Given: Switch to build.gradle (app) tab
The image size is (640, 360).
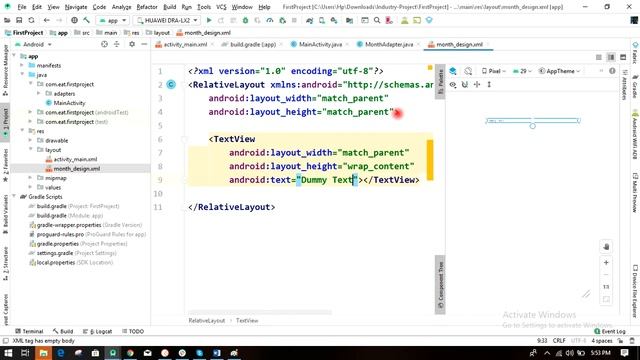Looking at the screenshot, I should point(253,44).
